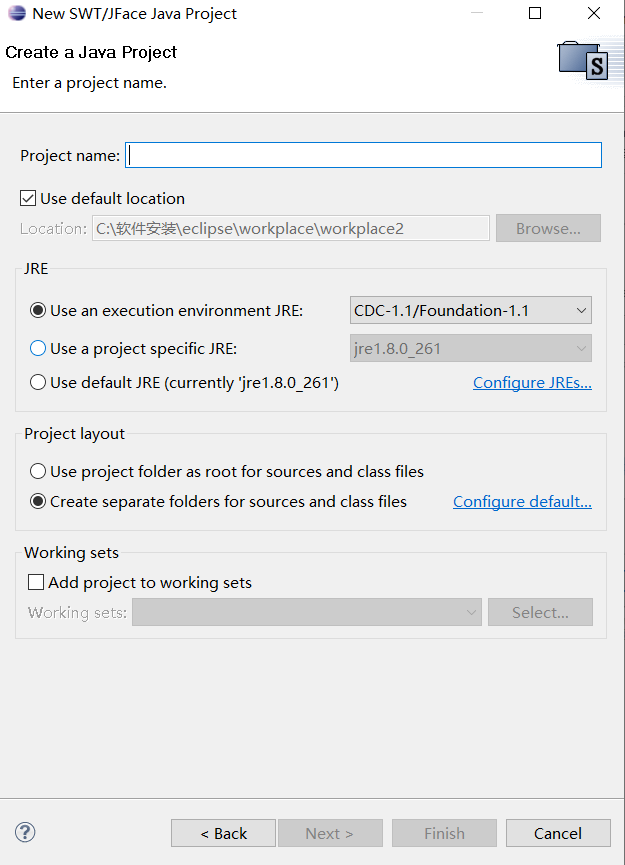
Task: Click the help question mark icon
Action: [24, 831]
